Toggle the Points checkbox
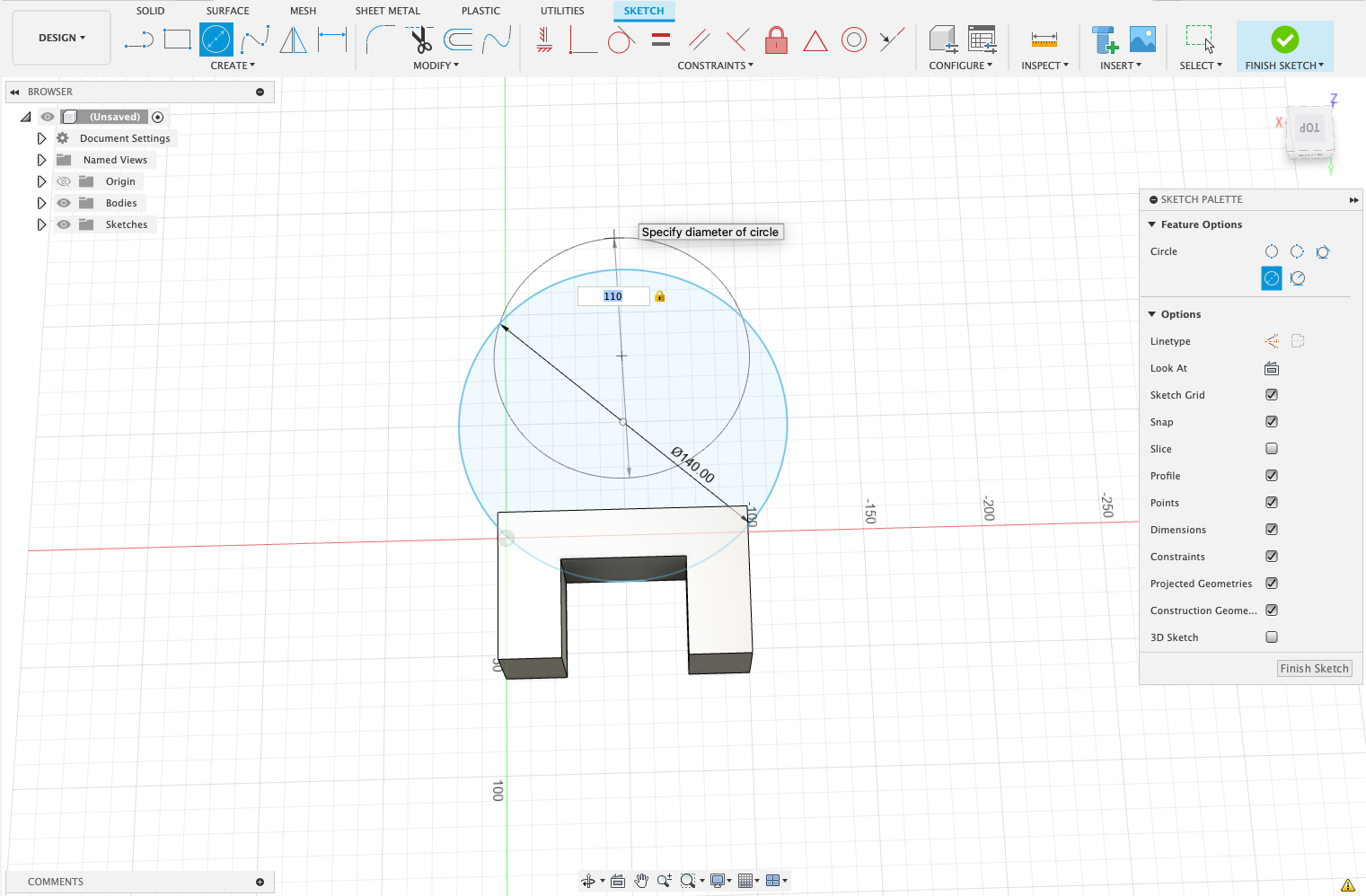The image size is (1366, 896). click(1272, 503)
